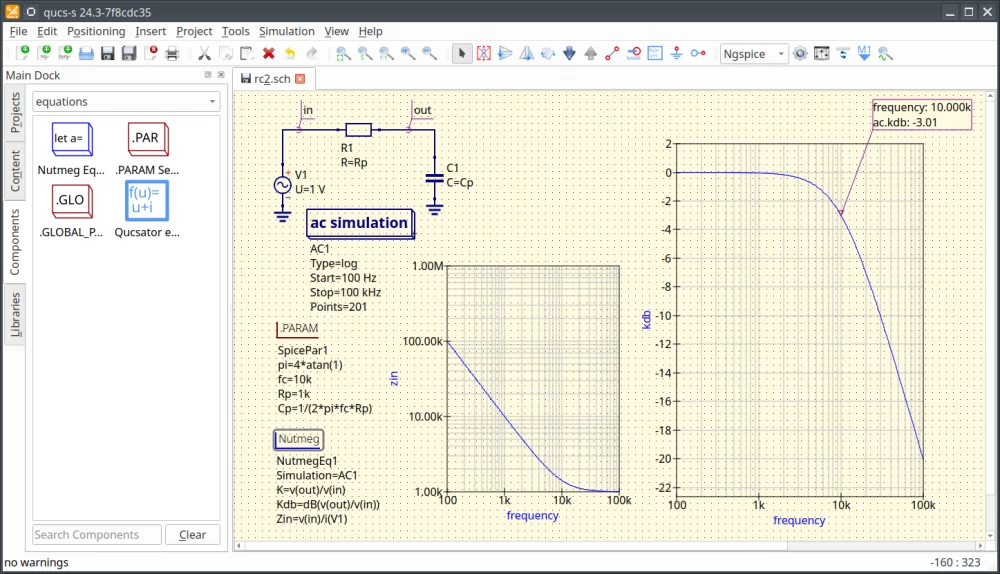This screenshot has width=1000, height=574.
Task: Open a file with the blue folder icon
Action: (86, 54)
